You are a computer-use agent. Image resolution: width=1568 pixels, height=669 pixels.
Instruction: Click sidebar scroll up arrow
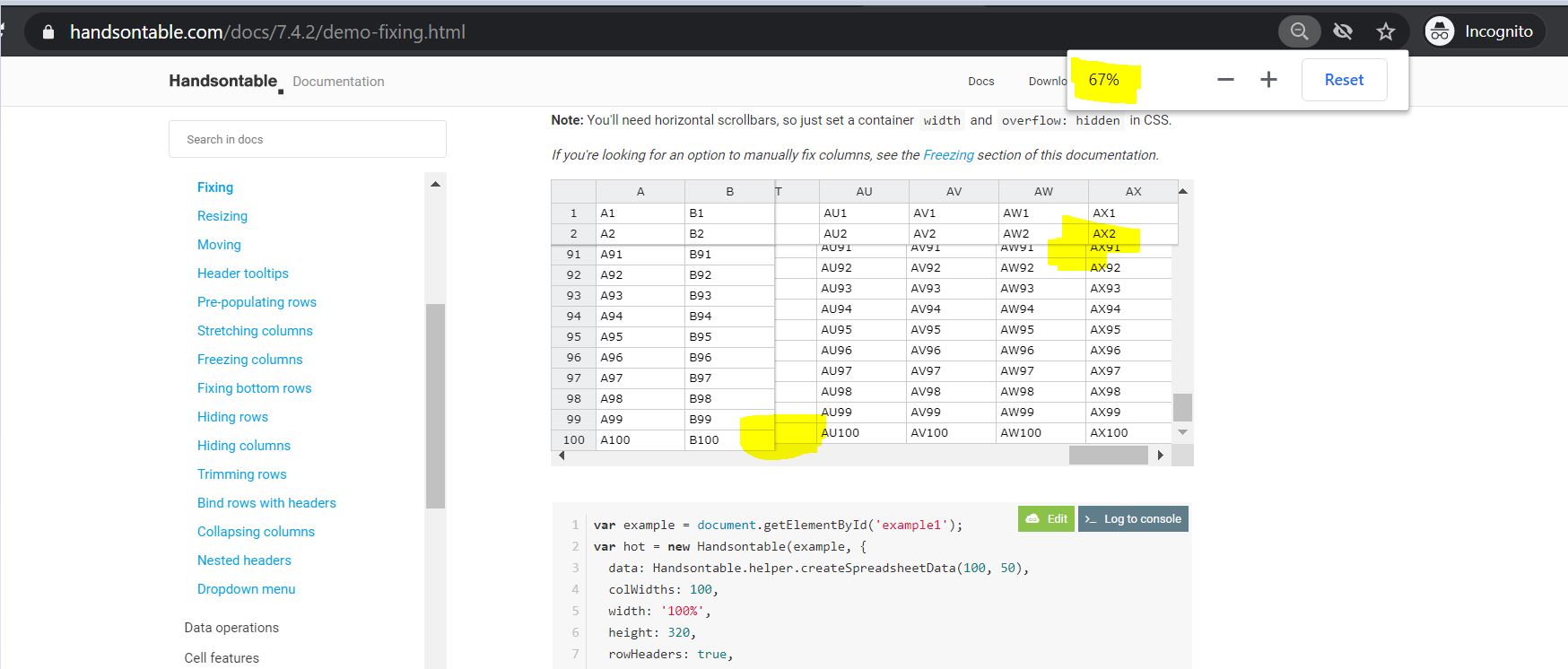click(435, 184)
